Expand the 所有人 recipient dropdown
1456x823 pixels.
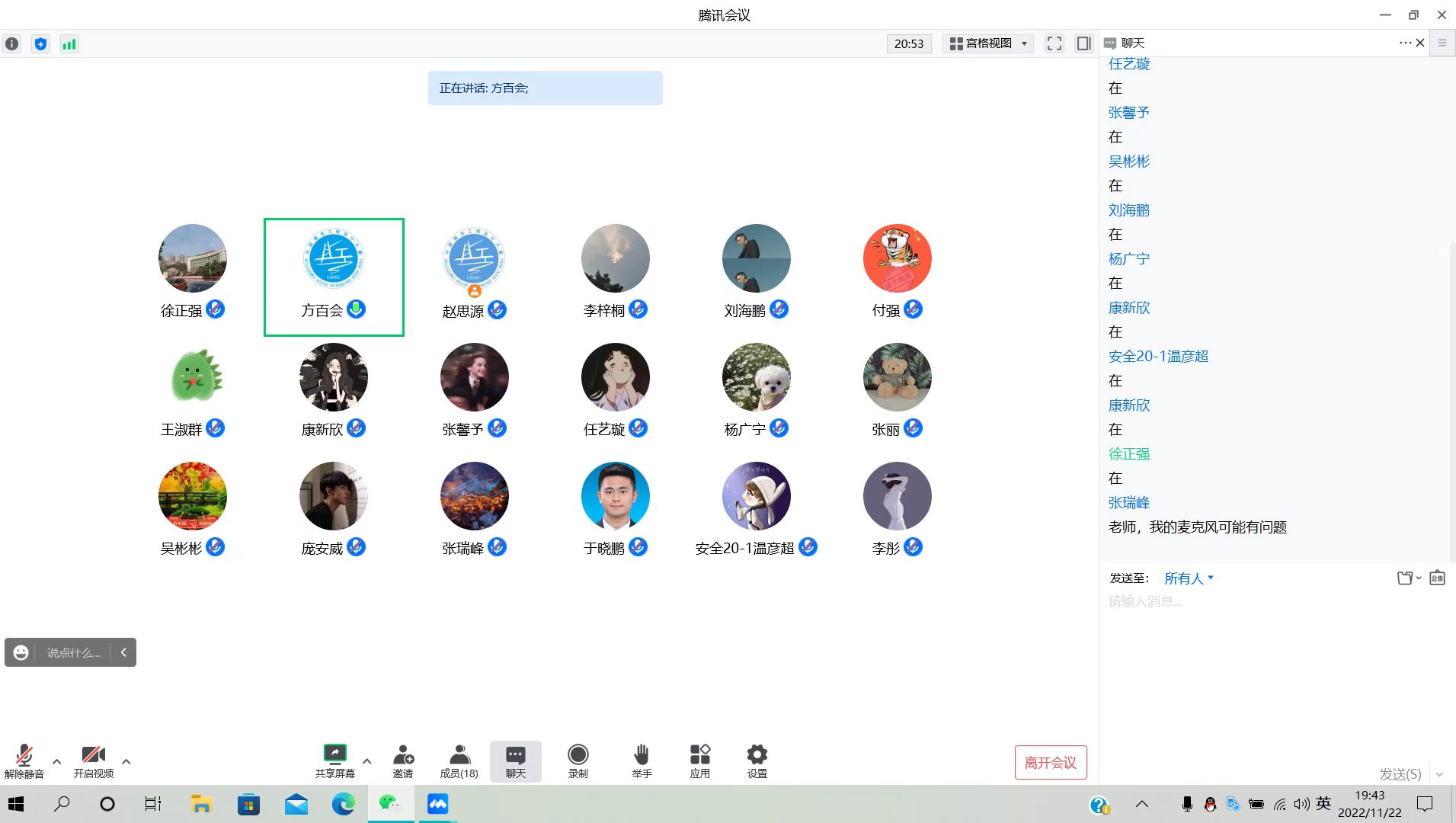(1189, 578)
